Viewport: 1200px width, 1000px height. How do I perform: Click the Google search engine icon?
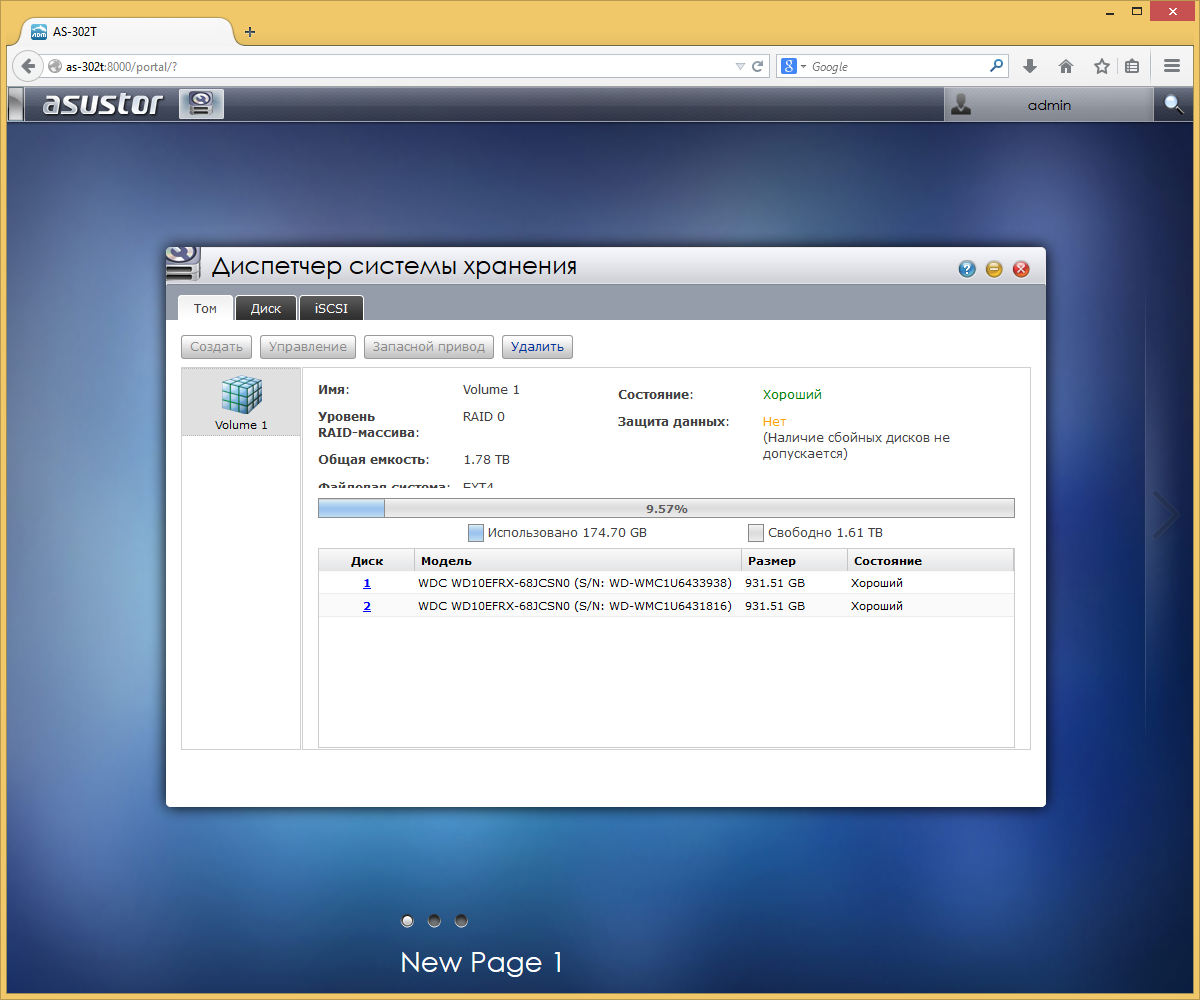789,66
